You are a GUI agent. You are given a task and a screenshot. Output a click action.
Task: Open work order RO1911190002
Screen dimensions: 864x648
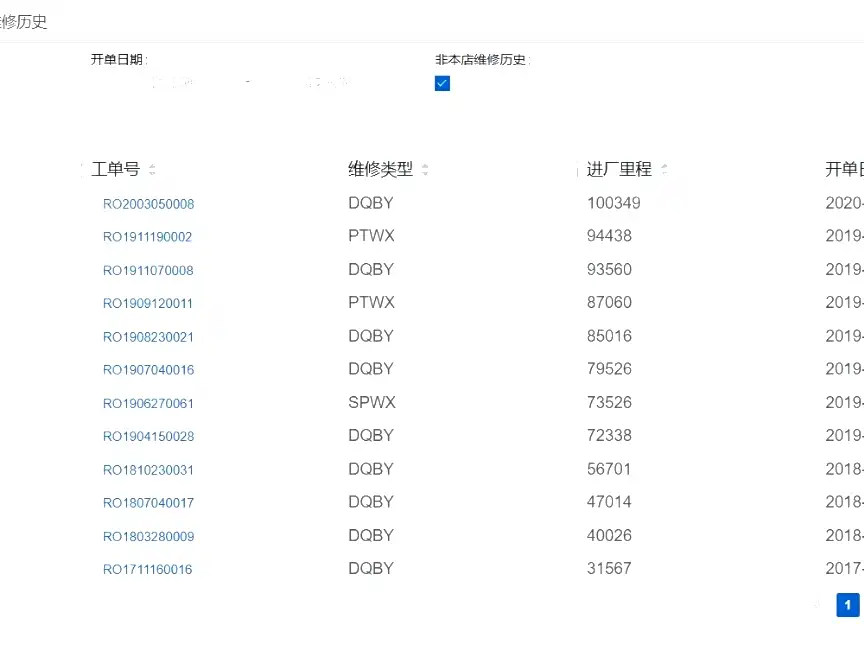pyautogui.click(x=147, y=237)
